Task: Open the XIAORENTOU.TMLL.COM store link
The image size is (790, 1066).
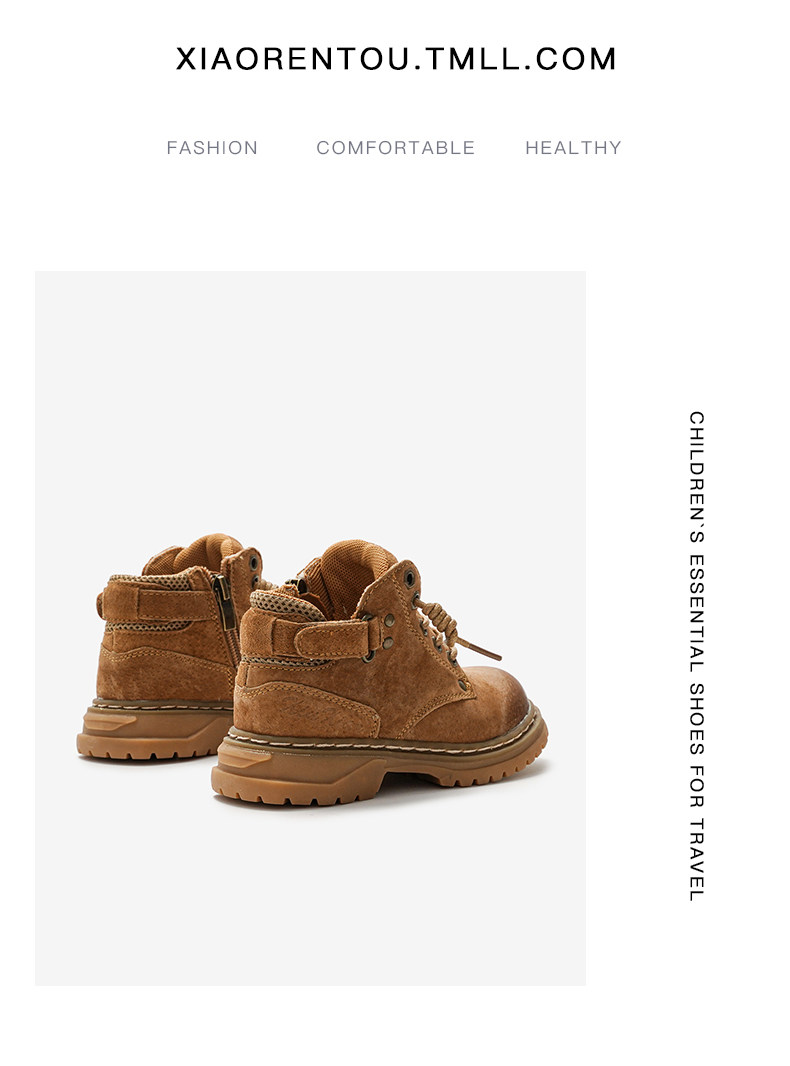Action: 396,59
